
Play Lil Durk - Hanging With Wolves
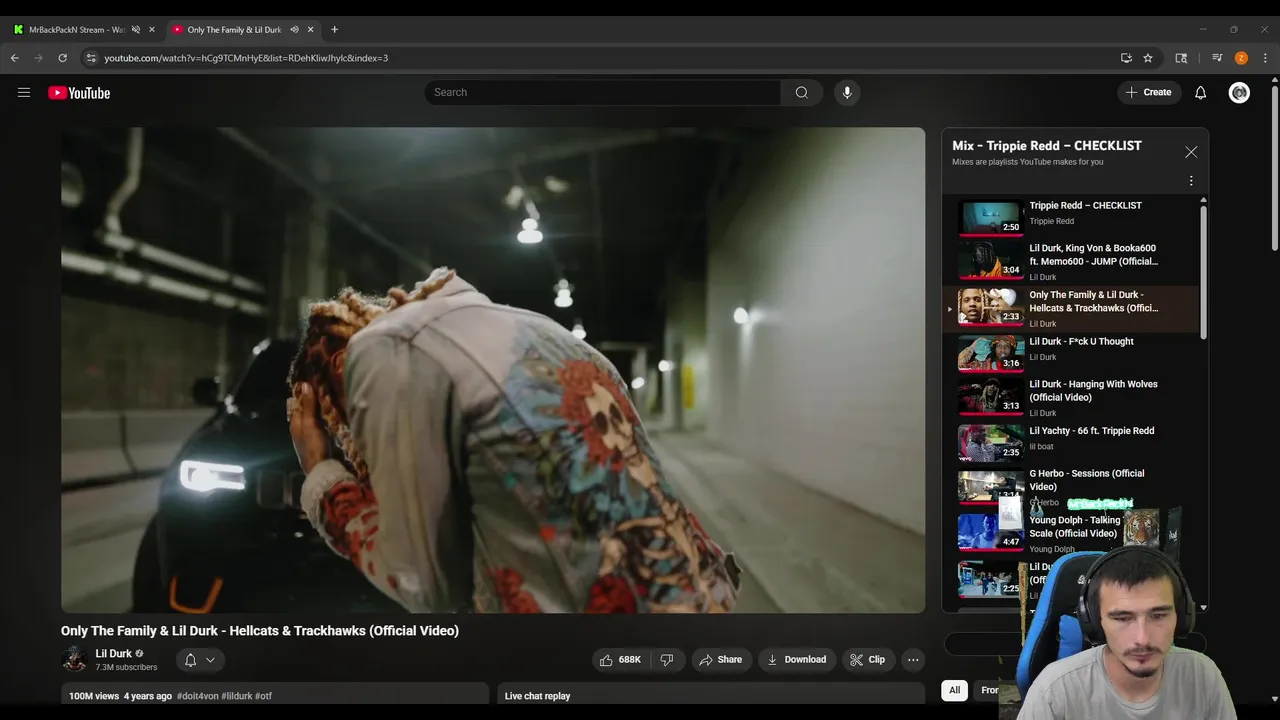point(1072,397)
